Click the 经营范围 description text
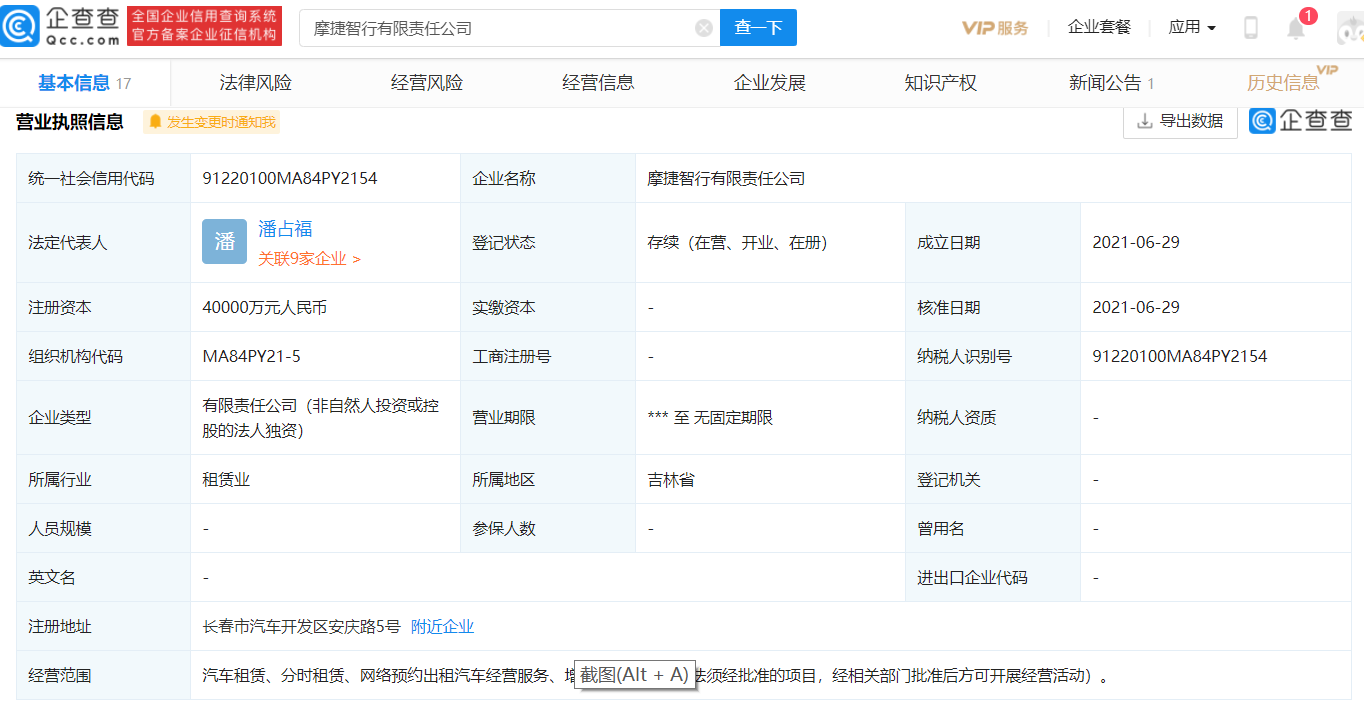This screenshot has height=711, width=1364. [x=655, y=675]
